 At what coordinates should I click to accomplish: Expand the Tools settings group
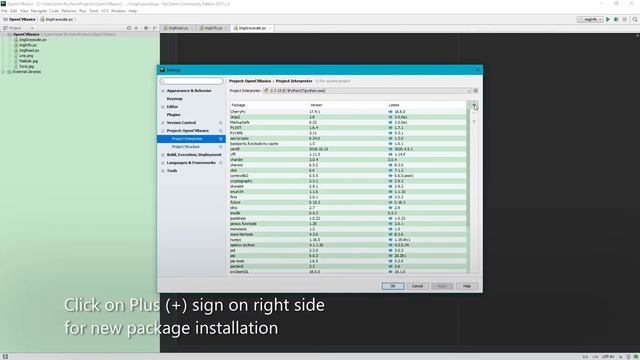click(163, 171)
